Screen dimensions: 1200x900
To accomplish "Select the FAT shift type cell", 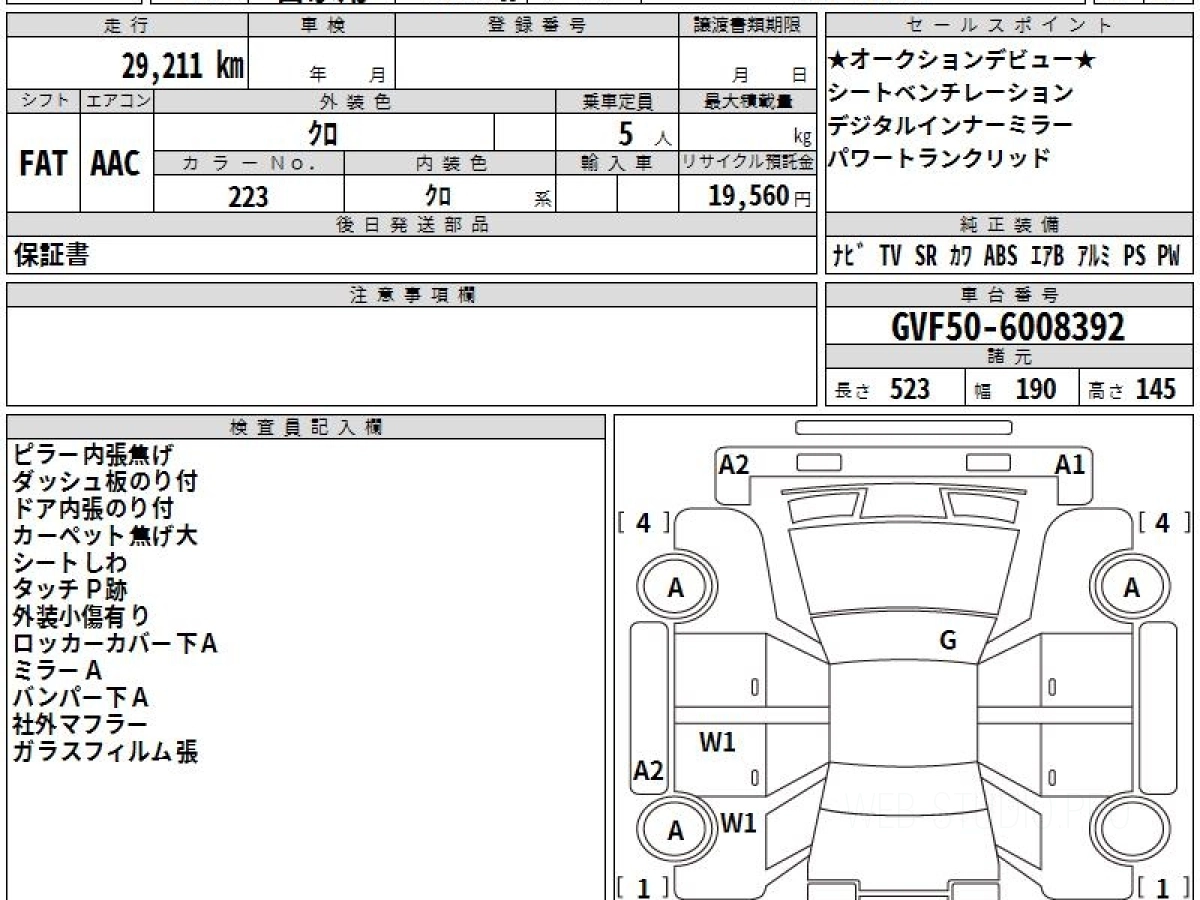I will (43, 164).
